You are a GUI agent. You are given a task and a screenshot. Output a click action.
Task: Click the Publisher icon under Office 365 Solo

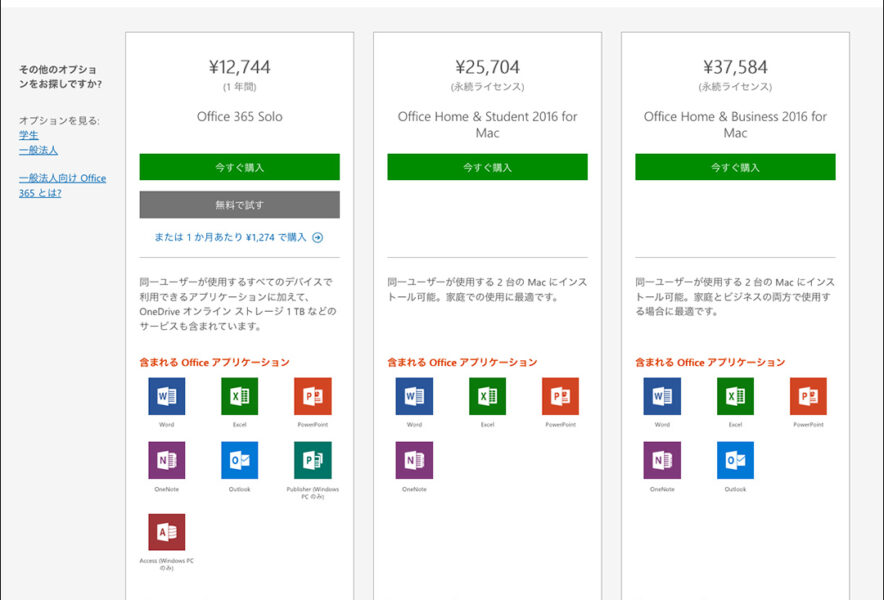coord(313,460)
